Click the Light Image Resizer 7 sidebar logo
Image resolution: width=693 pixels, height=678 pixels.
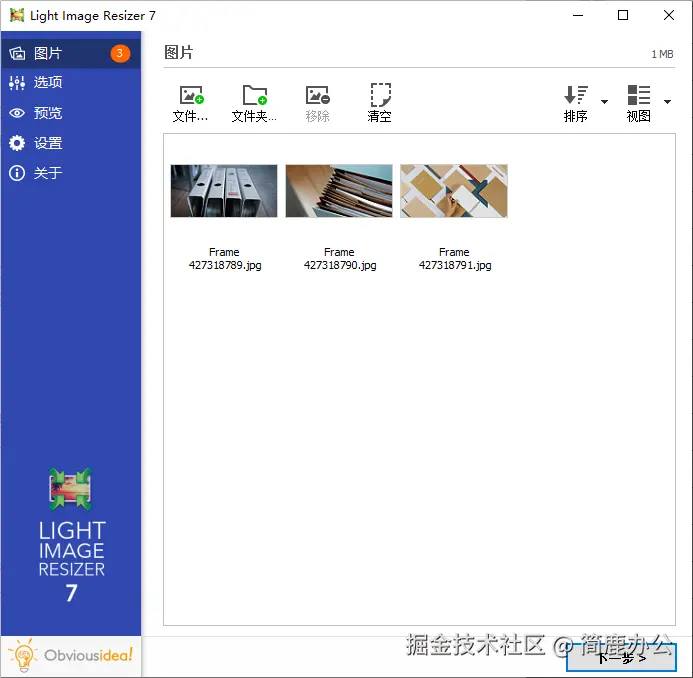click(x=71, y=536)
